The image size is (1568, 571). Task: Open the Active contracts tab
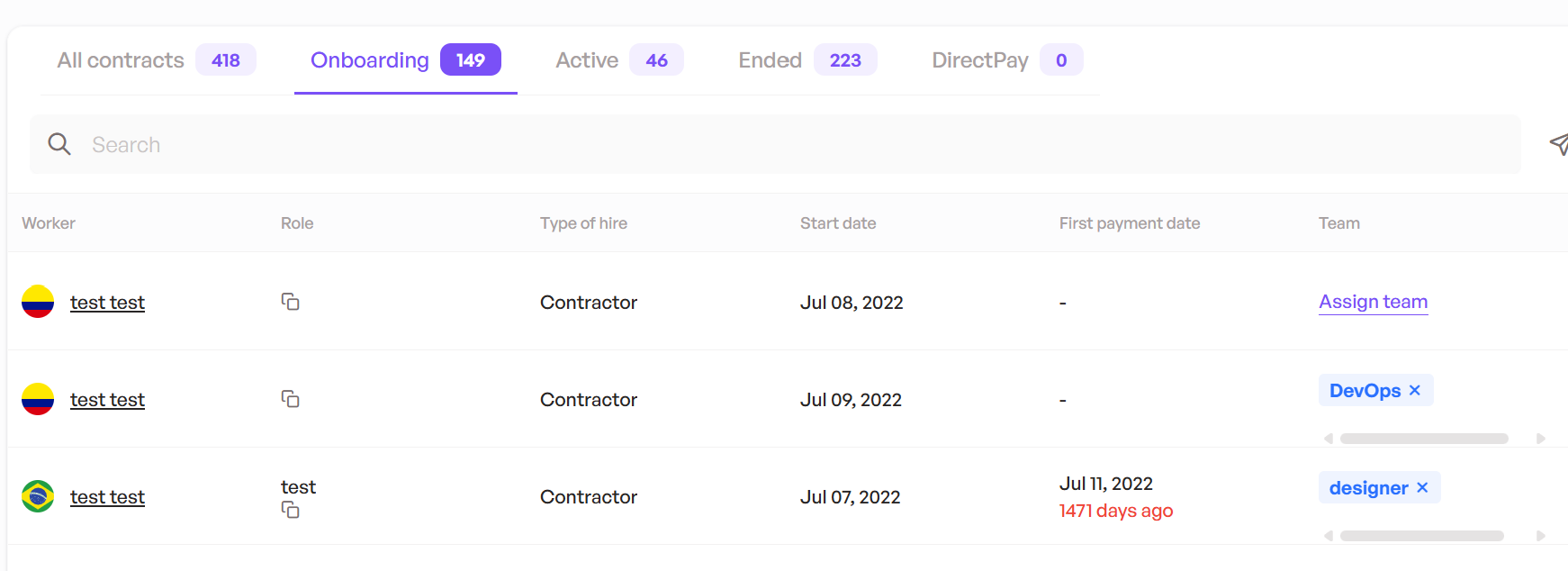pos(619,60)
